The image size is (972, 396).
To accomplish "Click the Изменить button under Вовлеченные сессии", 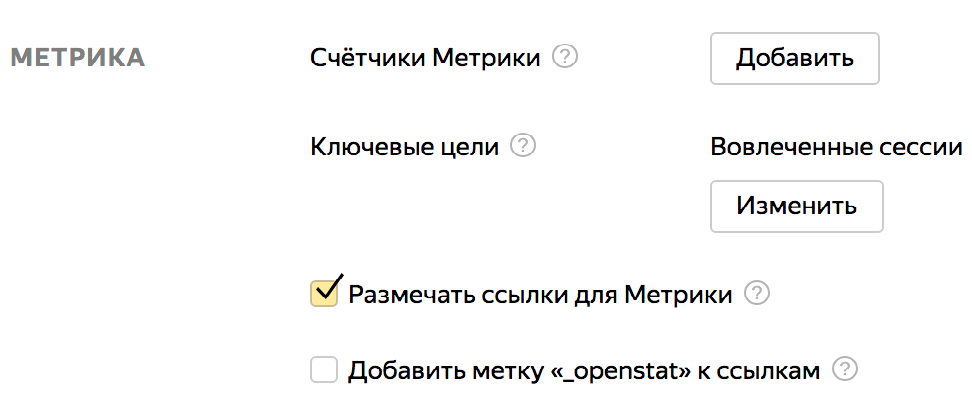I will coord(797,206).
